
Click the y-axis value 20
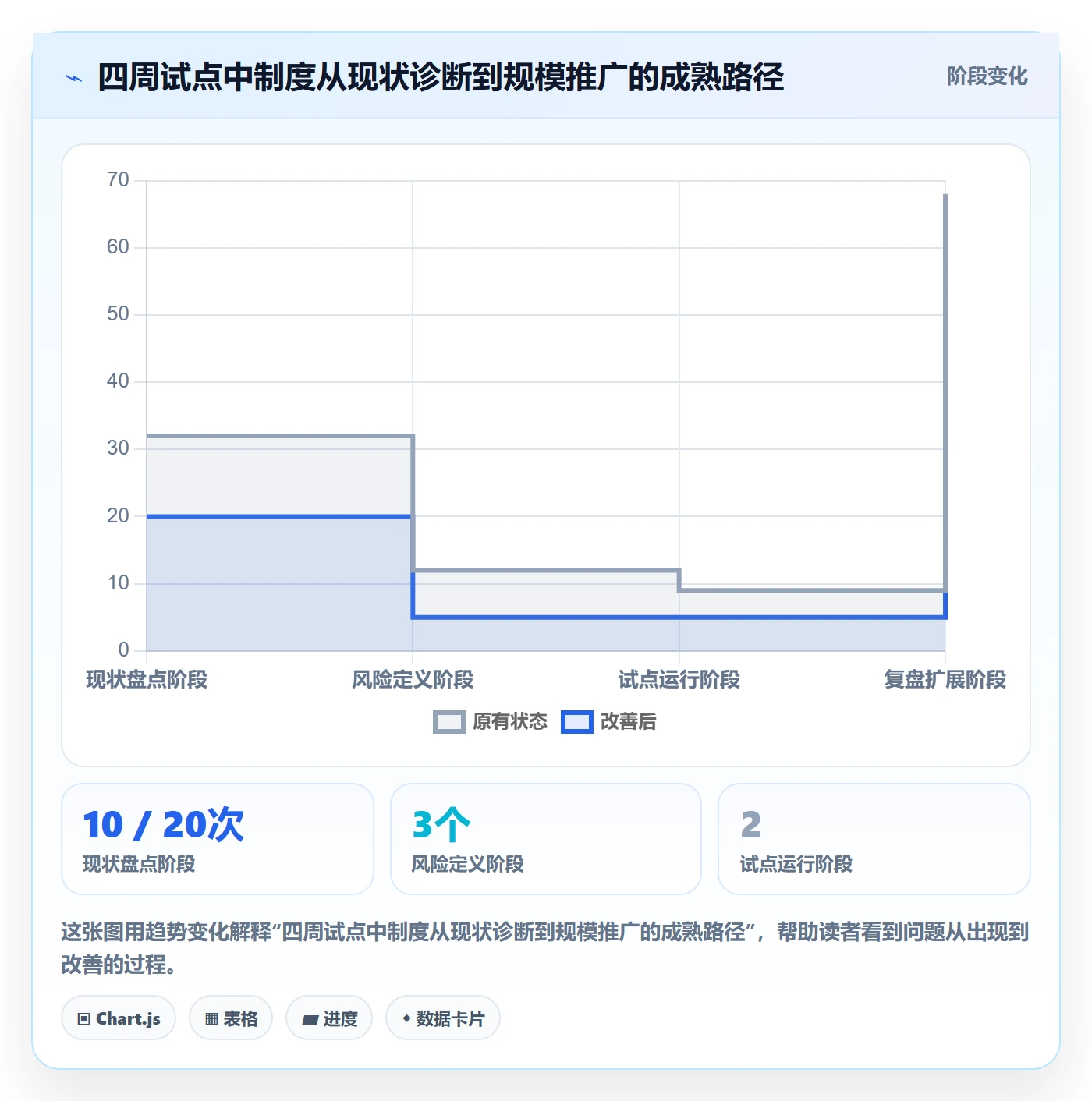point(118,516)
